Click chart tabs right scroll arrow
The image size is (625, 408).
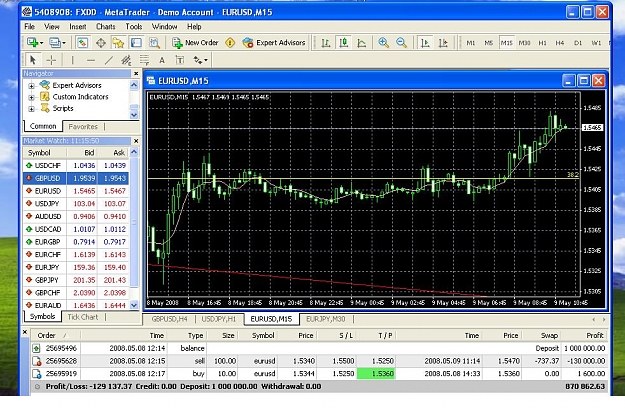(x=604, y=320)
